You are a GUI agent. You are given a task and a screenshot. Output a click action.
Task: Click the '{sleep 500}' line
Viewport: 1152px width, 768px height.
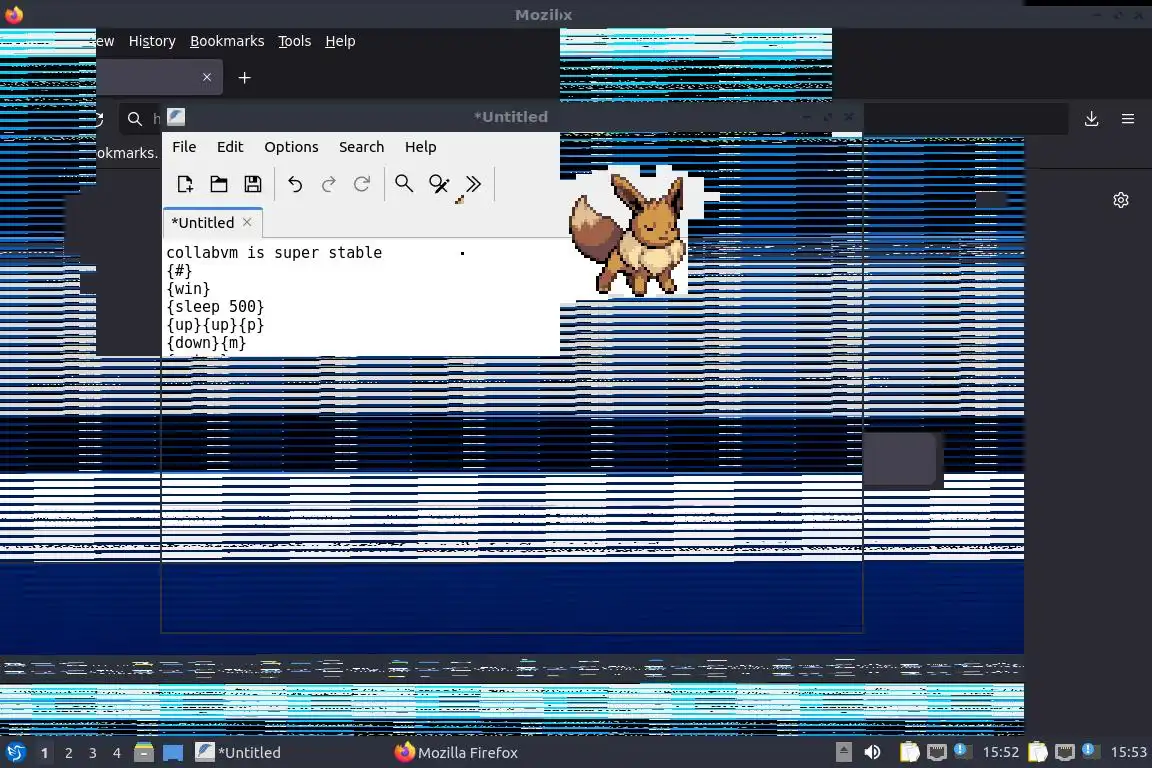(x=215, y=306)
